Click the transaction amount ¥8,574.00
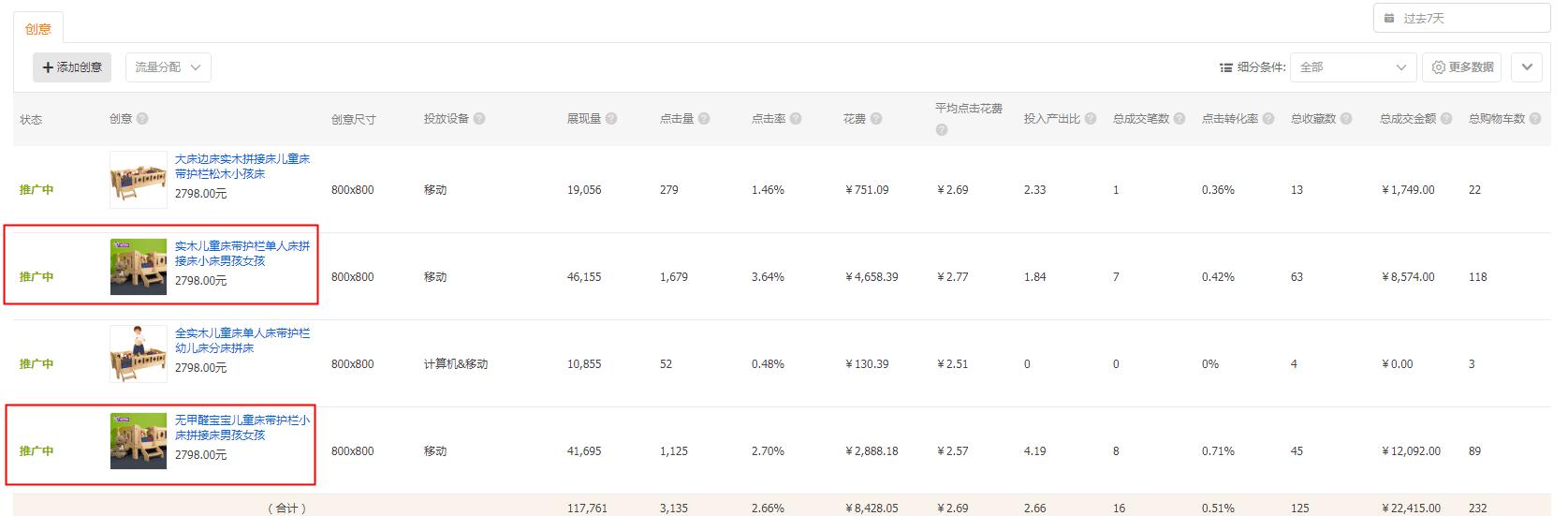 tap(1408, 277)
